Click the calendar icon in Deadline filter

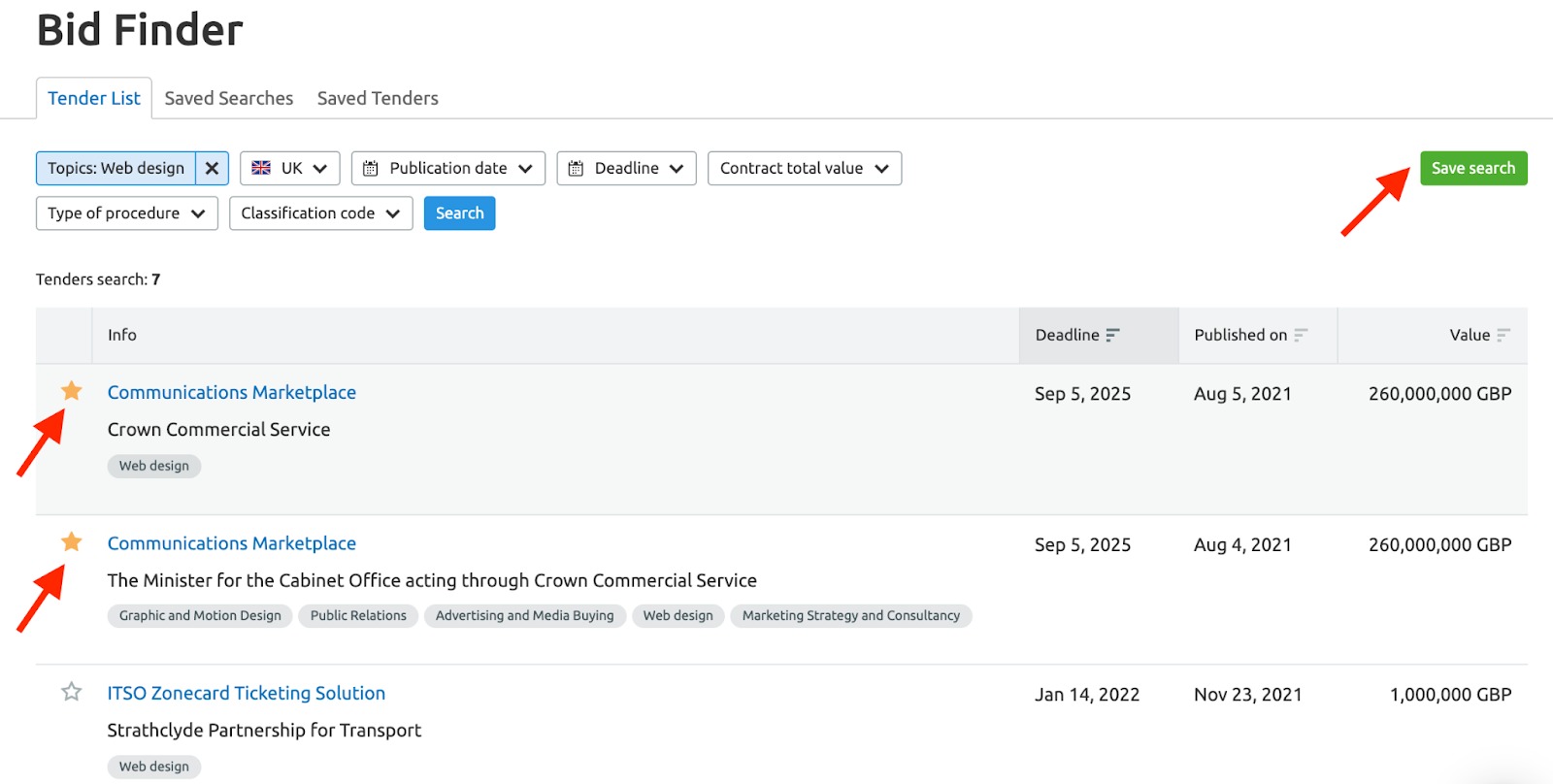pos(576,168)
